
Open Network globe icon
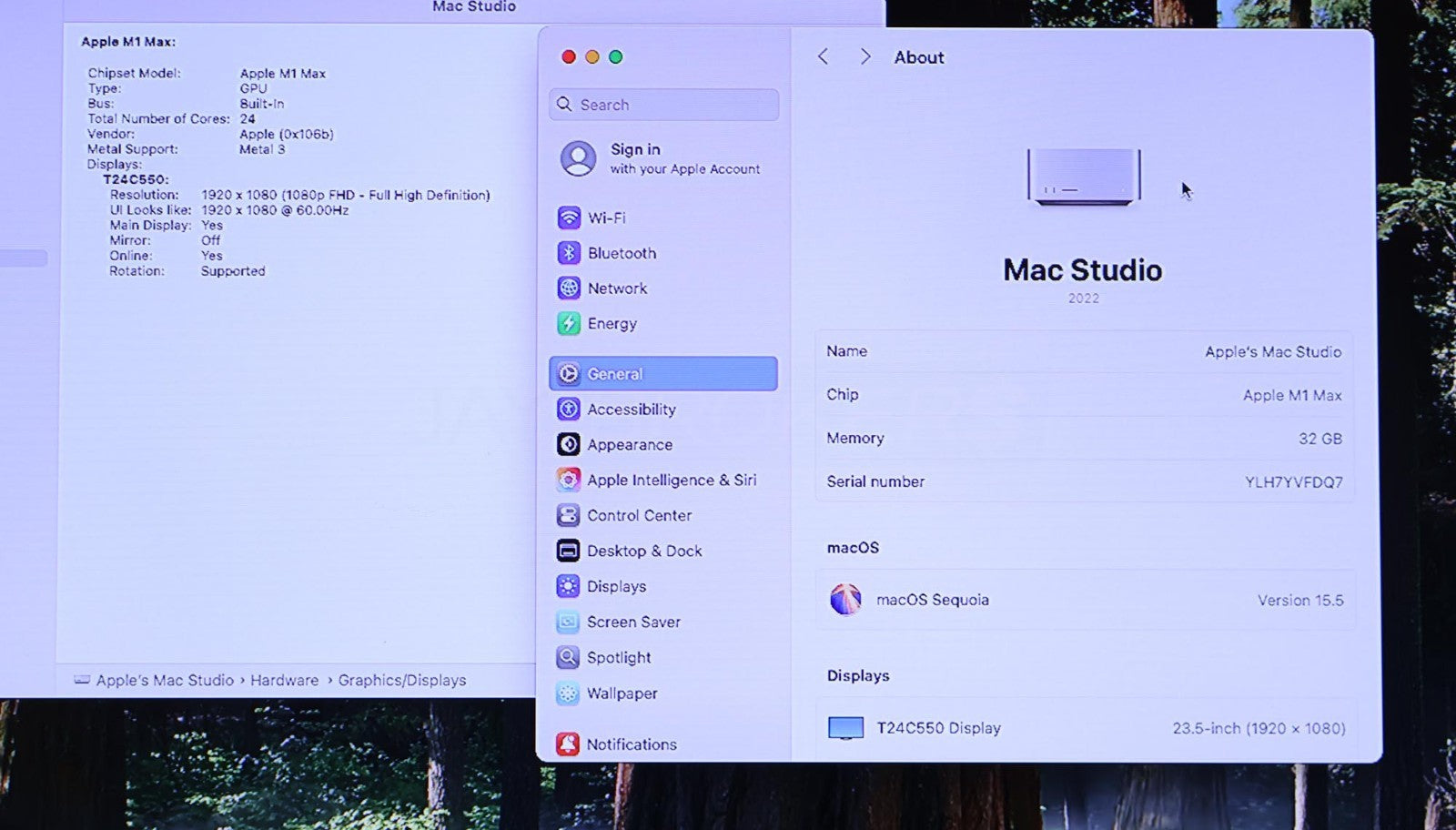coord(569,288)
